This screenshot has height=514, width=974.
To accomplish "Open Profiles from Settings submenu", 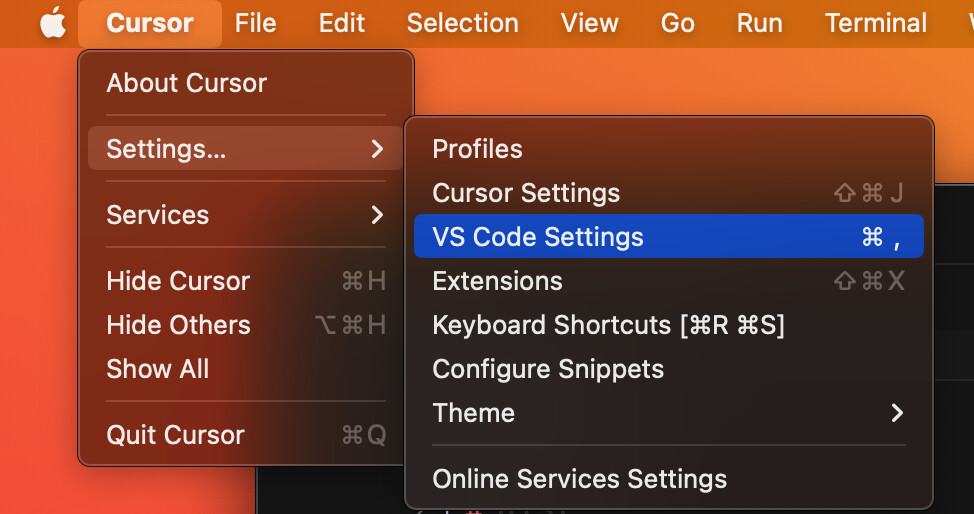I will (x=477, y=149).
